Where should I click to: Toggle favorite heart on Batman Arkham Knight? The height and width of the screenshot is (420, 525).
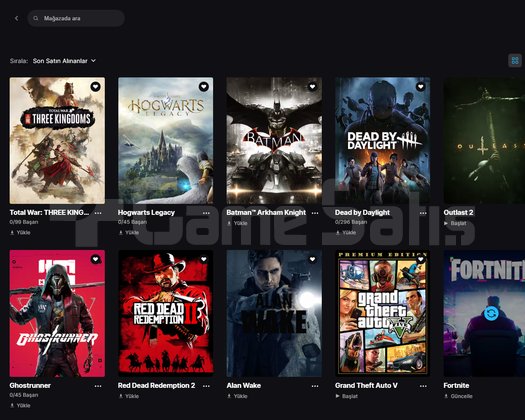point(312,87)
